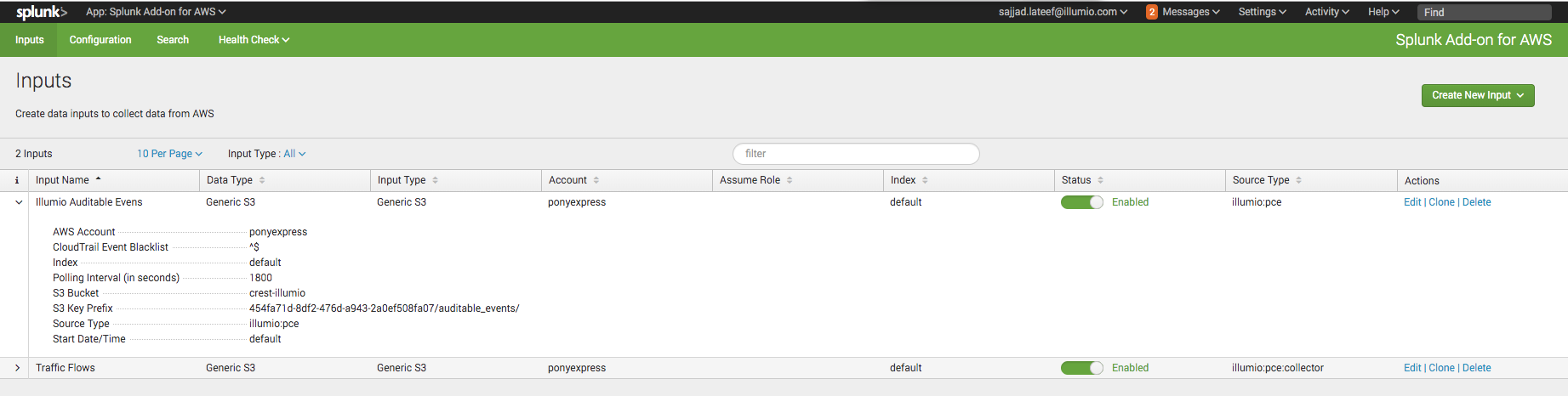Edit the Traffic Flows input

[x=1412, y=368]
